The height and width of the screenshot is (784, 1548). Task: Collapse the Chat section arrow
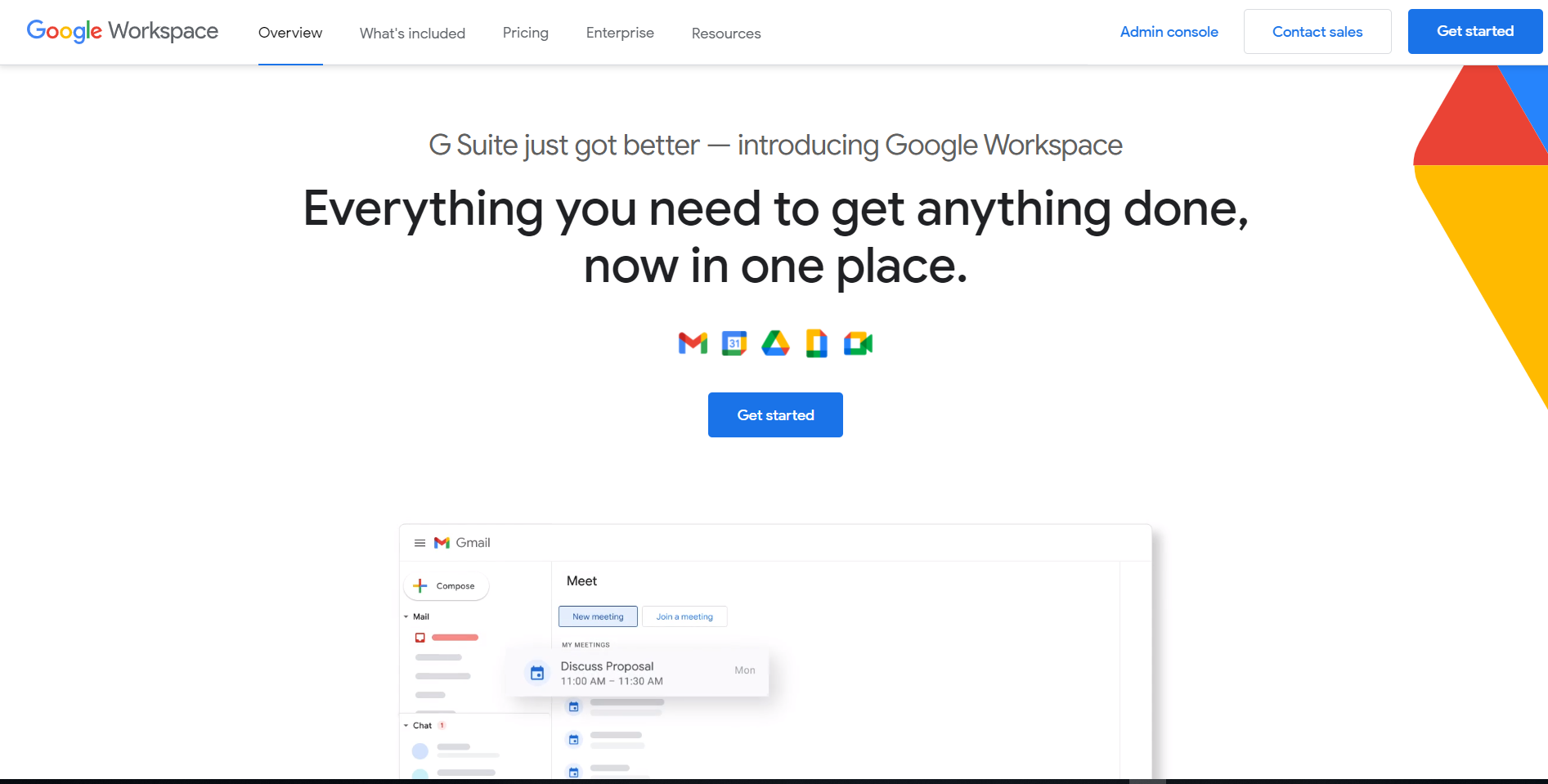click(406, 726)
